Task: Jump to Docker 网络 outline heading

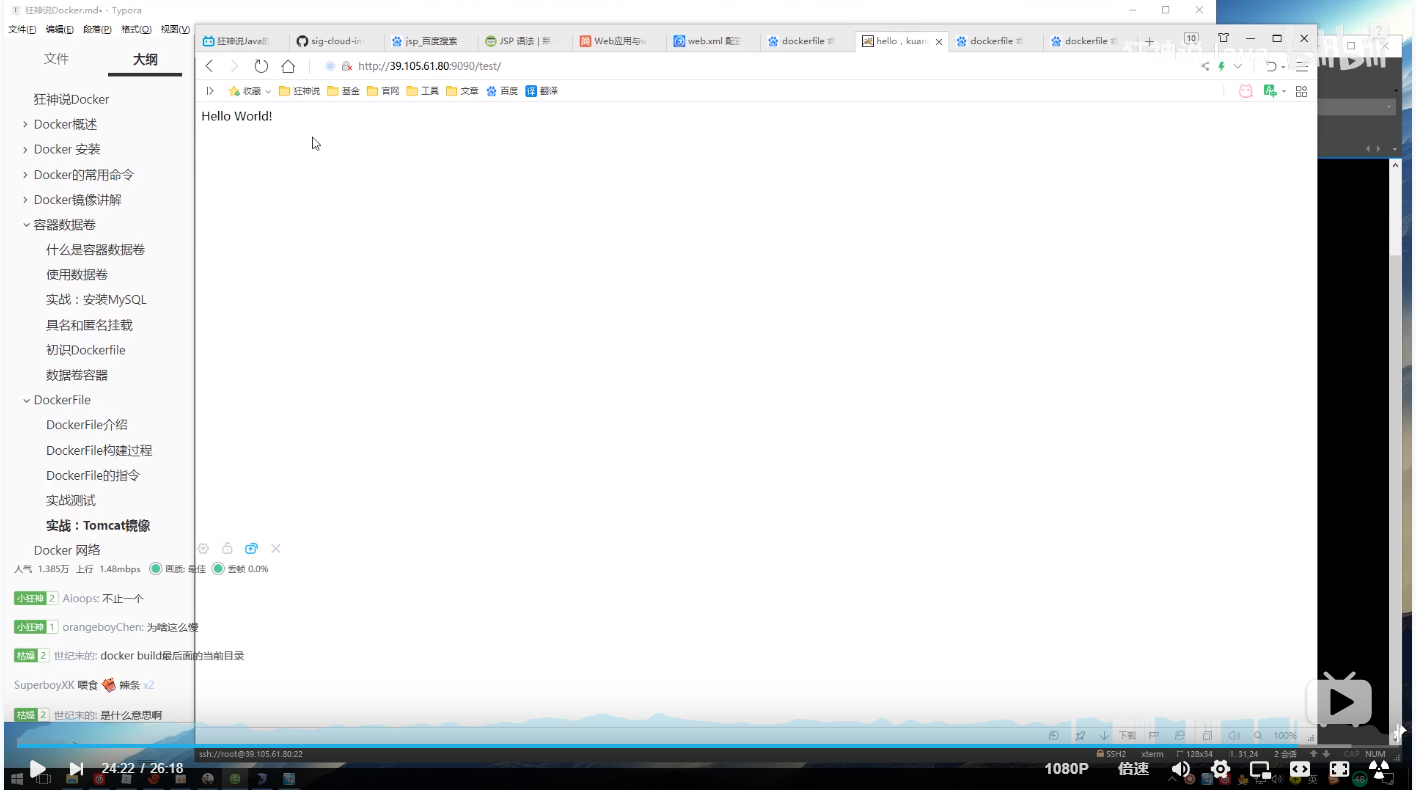Action: (67, 550)
